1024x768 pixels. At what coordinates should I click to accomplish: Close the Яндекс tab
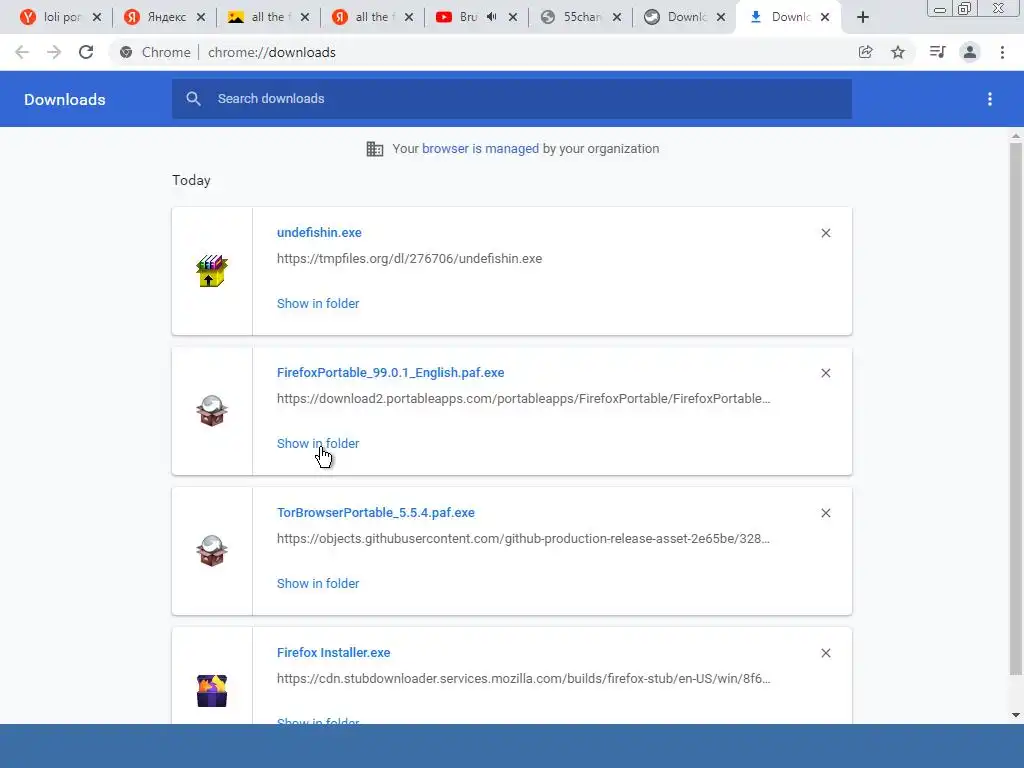tap(200, 17)
